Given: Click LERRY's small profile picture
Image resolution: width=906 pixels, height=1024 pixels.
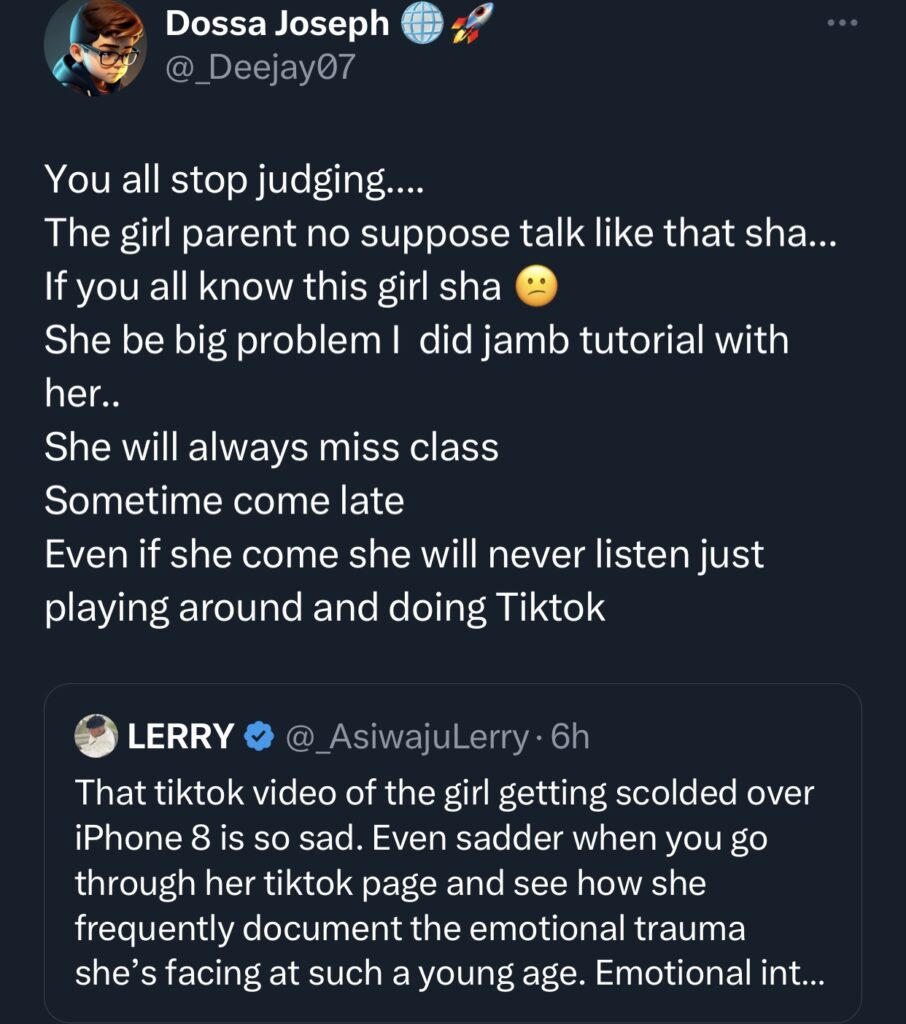Looking at the screenshot, I should click(96, 737).
